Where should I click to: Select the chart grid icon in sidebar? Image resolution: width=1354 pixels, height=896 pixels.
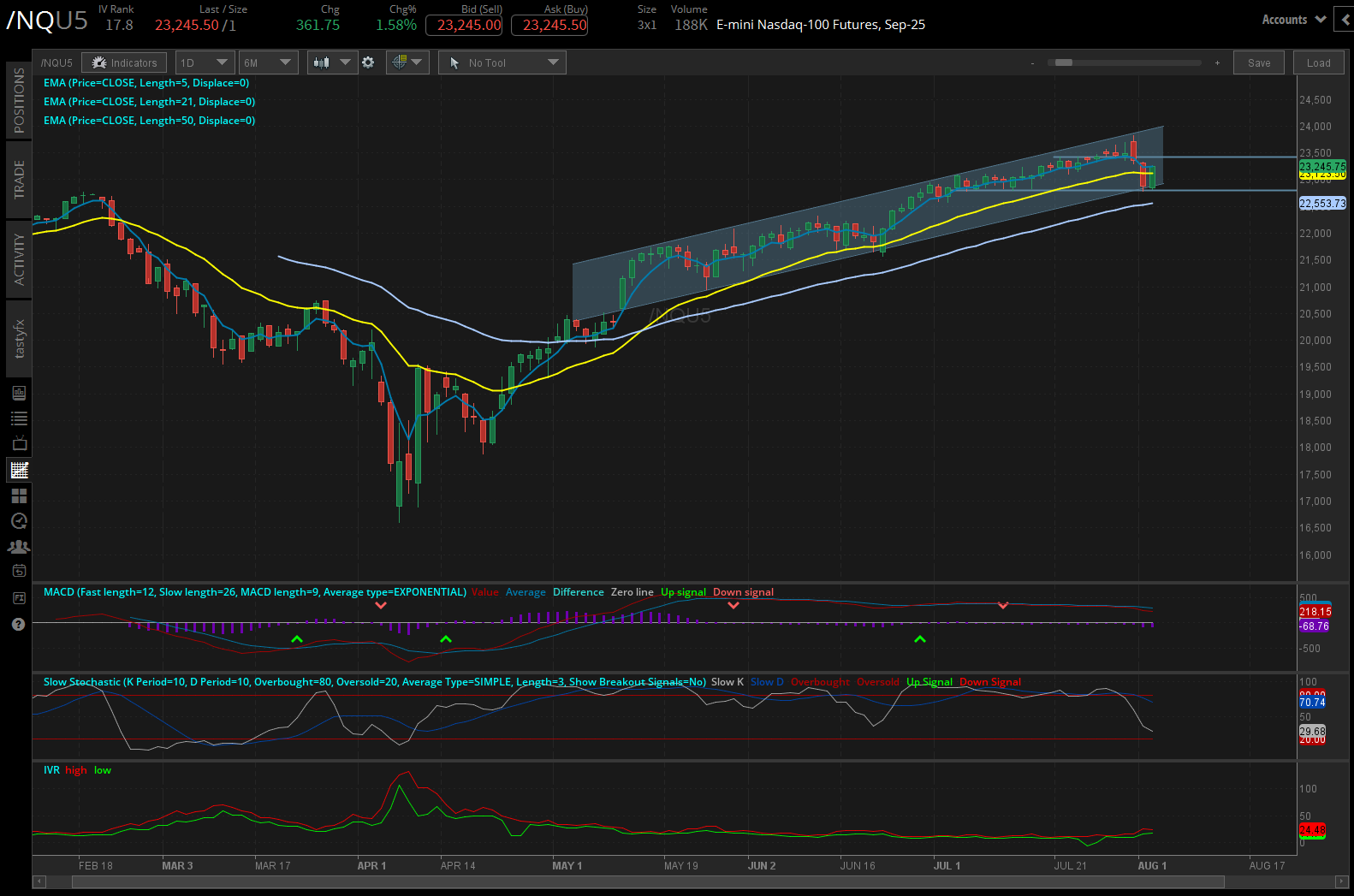(x=19, y=470)
